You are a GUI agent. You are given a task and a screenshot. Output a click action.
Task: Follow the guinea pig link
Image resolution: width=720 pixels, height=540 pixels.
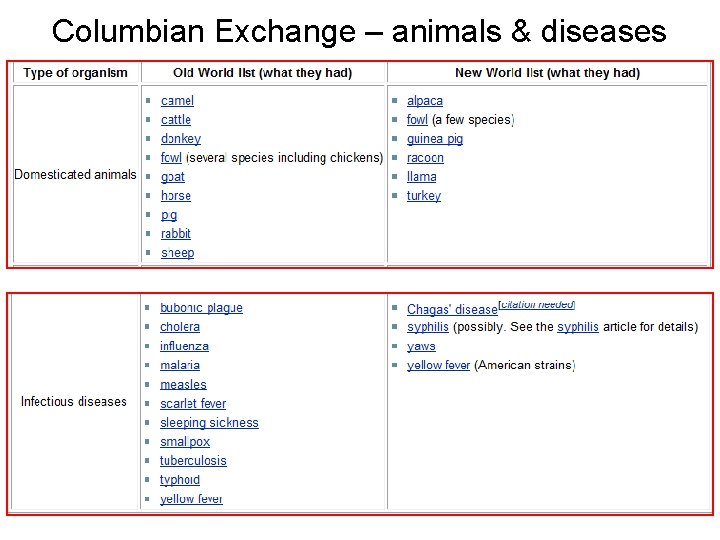[435, 139]
